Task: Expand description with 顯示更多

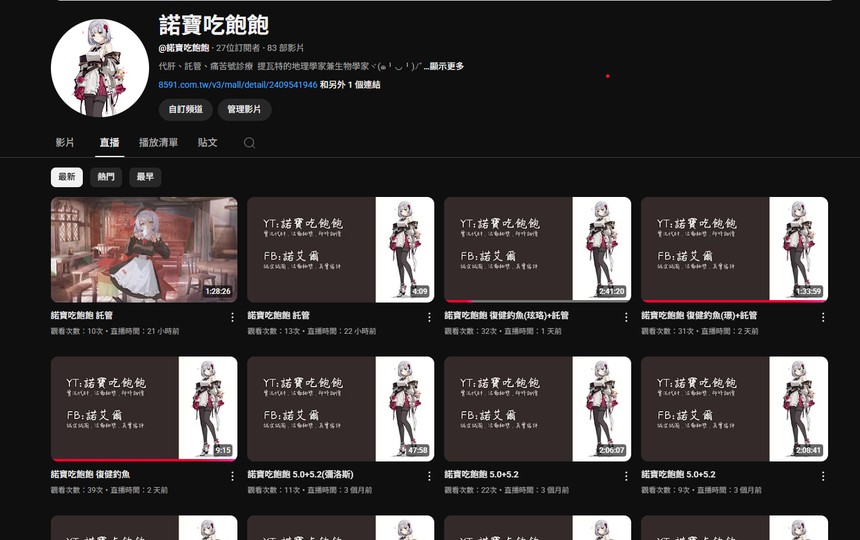Action: pos(446,66)
